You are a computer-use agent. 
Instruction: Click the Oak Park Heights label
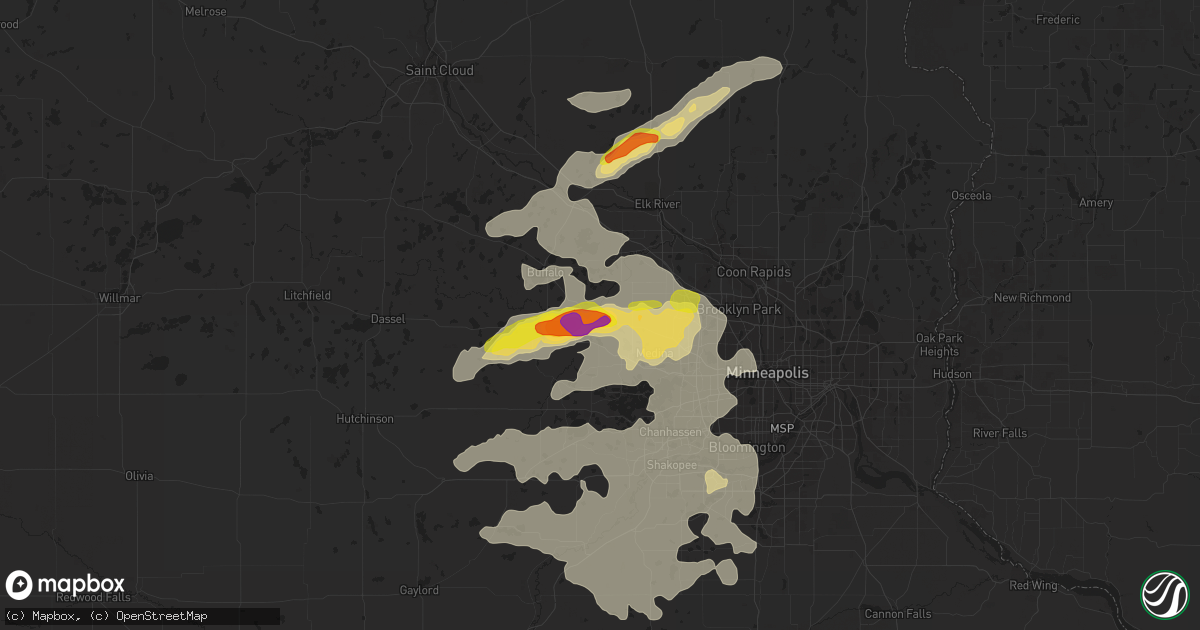938,344
